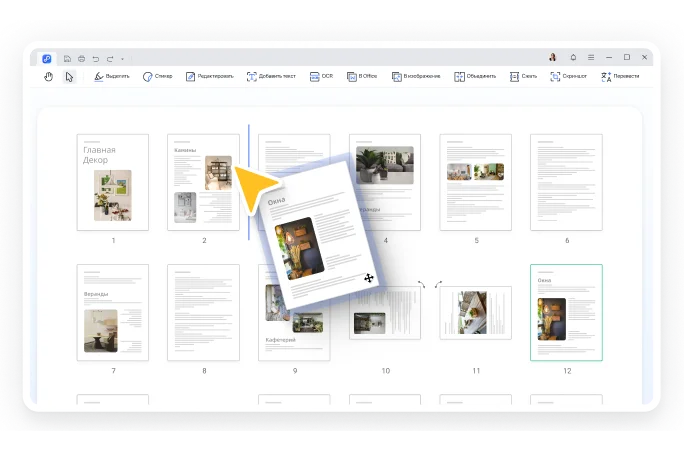The image size is (684, 456).
Task: Click page number 6 label
Action: point(567,240)
